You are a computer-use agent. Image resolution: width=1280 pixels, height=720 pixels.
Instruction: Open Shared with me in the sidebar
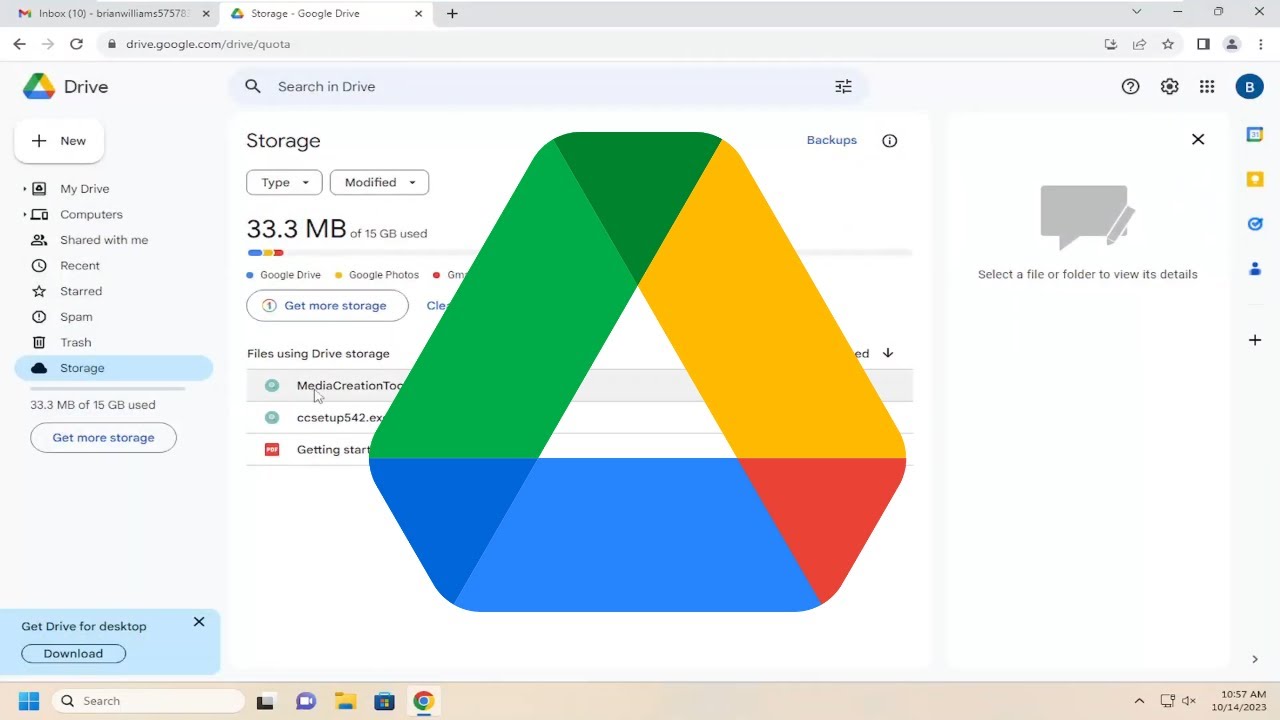pos(103,240)
